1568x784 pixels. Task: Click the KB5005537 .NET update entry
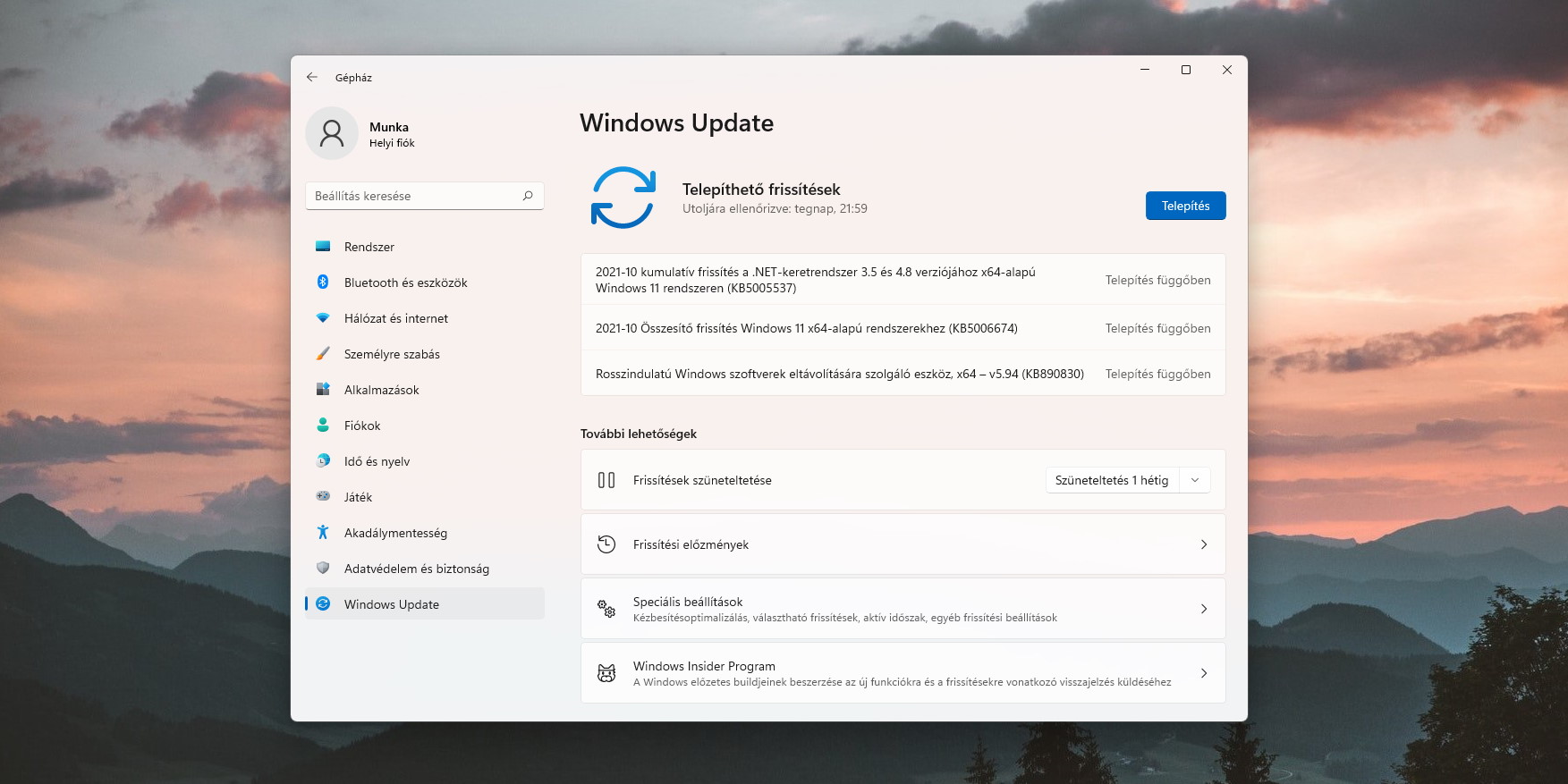[903, 280]
